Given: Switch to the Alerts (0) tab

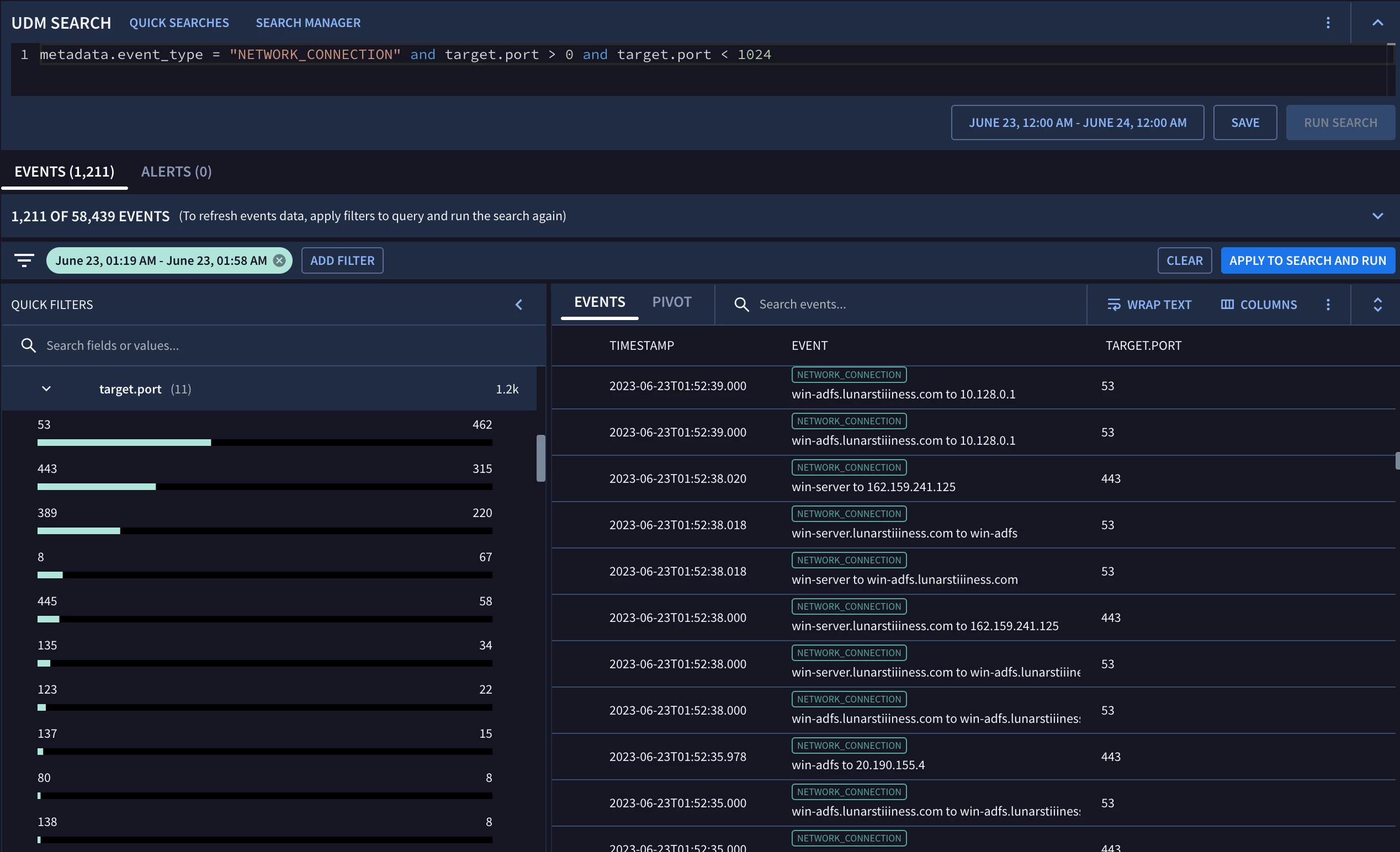Looking at the screenshot, I should click(x=176, y=172).
